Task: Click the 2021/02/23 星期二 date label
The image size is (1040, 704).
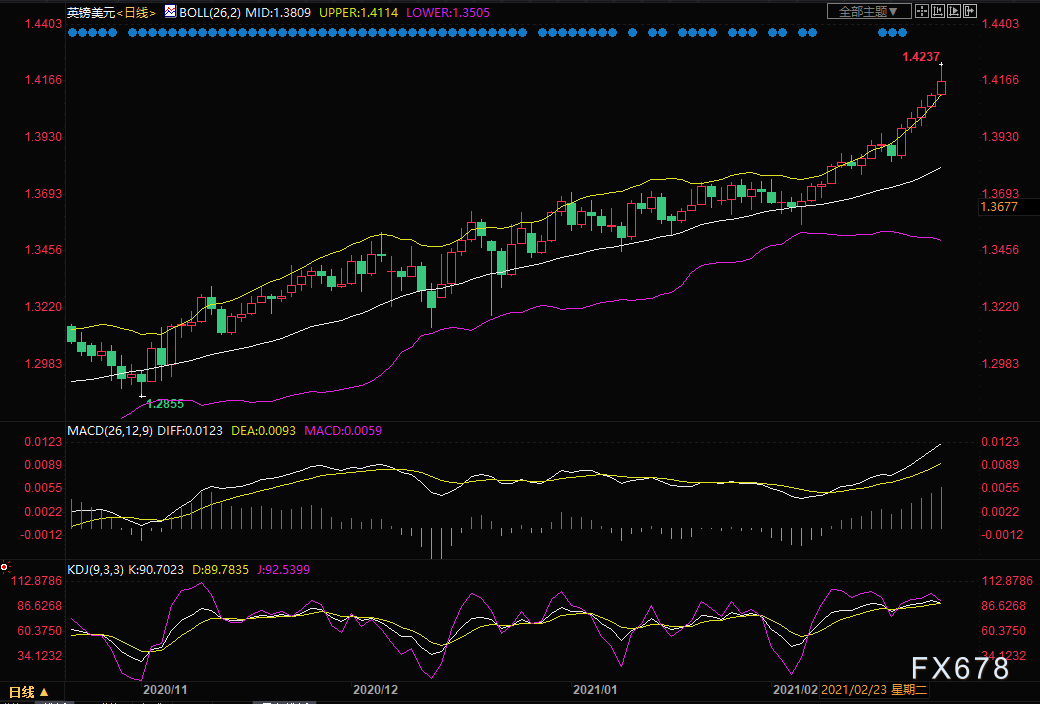Action: [x=874, y=690]
